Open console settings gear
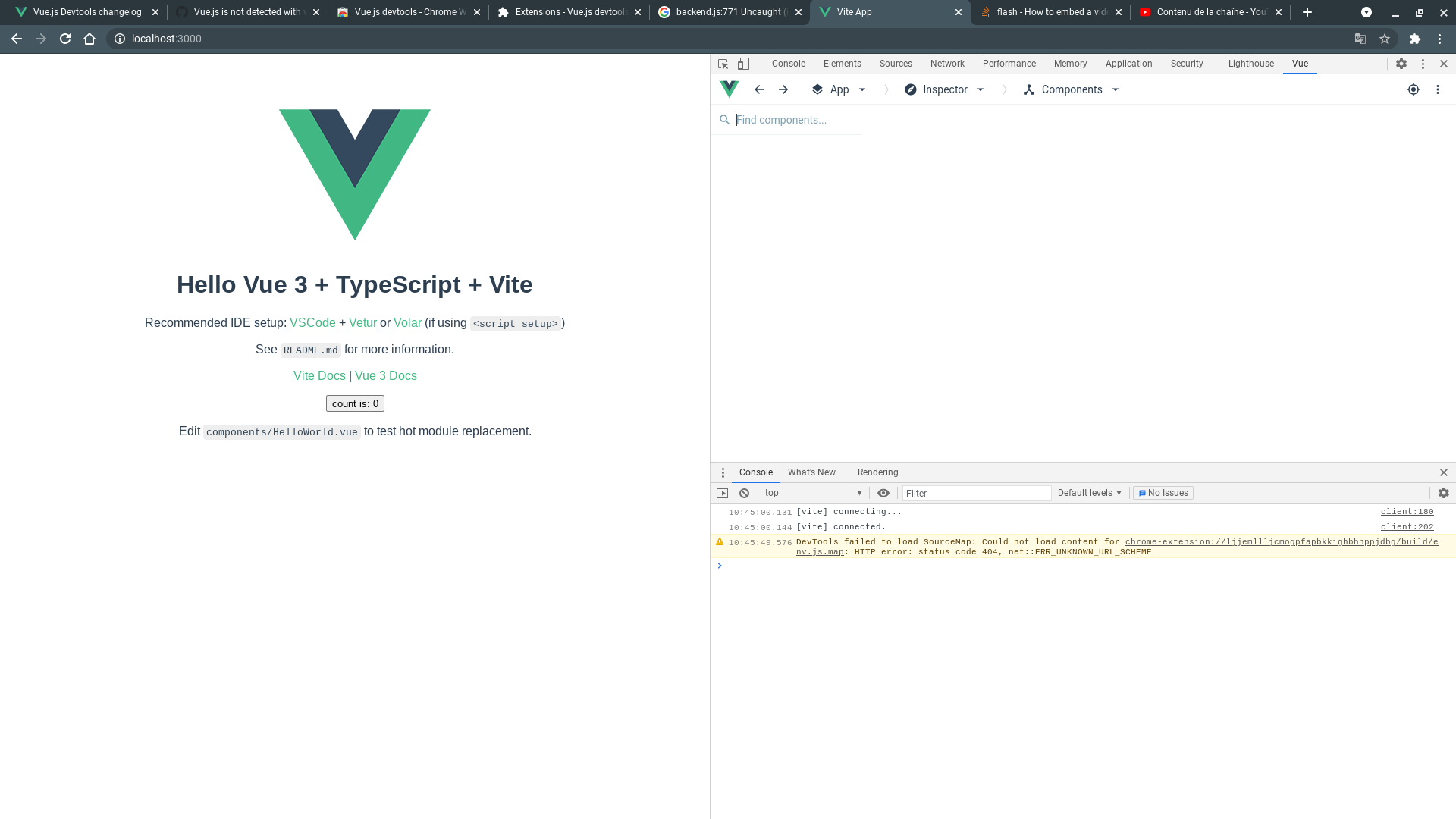The height and width of the screenshot is (819, 1456). (1444, 493)
